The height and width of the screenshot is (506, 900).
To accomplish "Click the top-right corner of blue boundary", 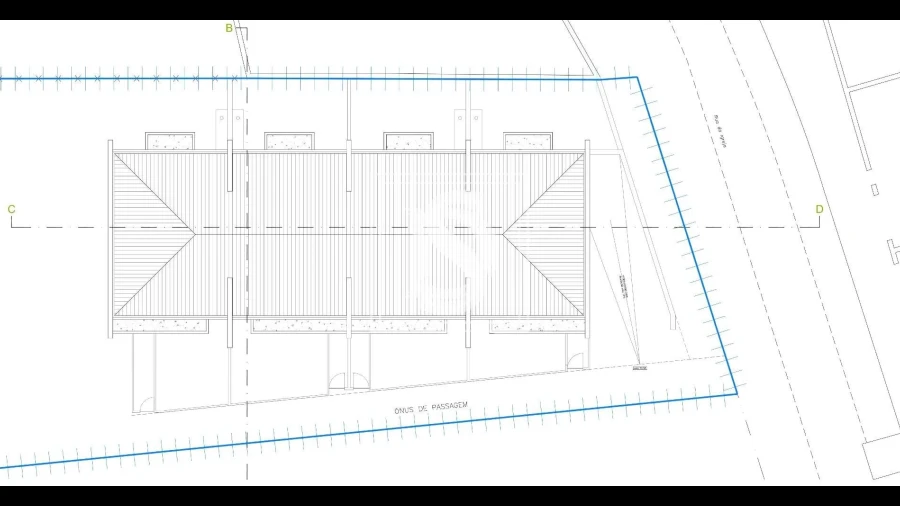I will (635, 77).
